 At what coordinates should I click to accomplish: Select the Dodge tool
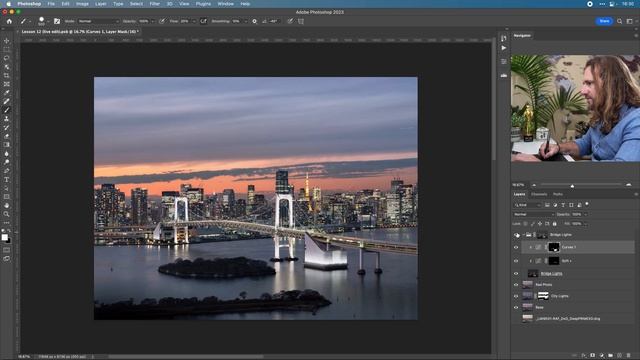(7, 162)
